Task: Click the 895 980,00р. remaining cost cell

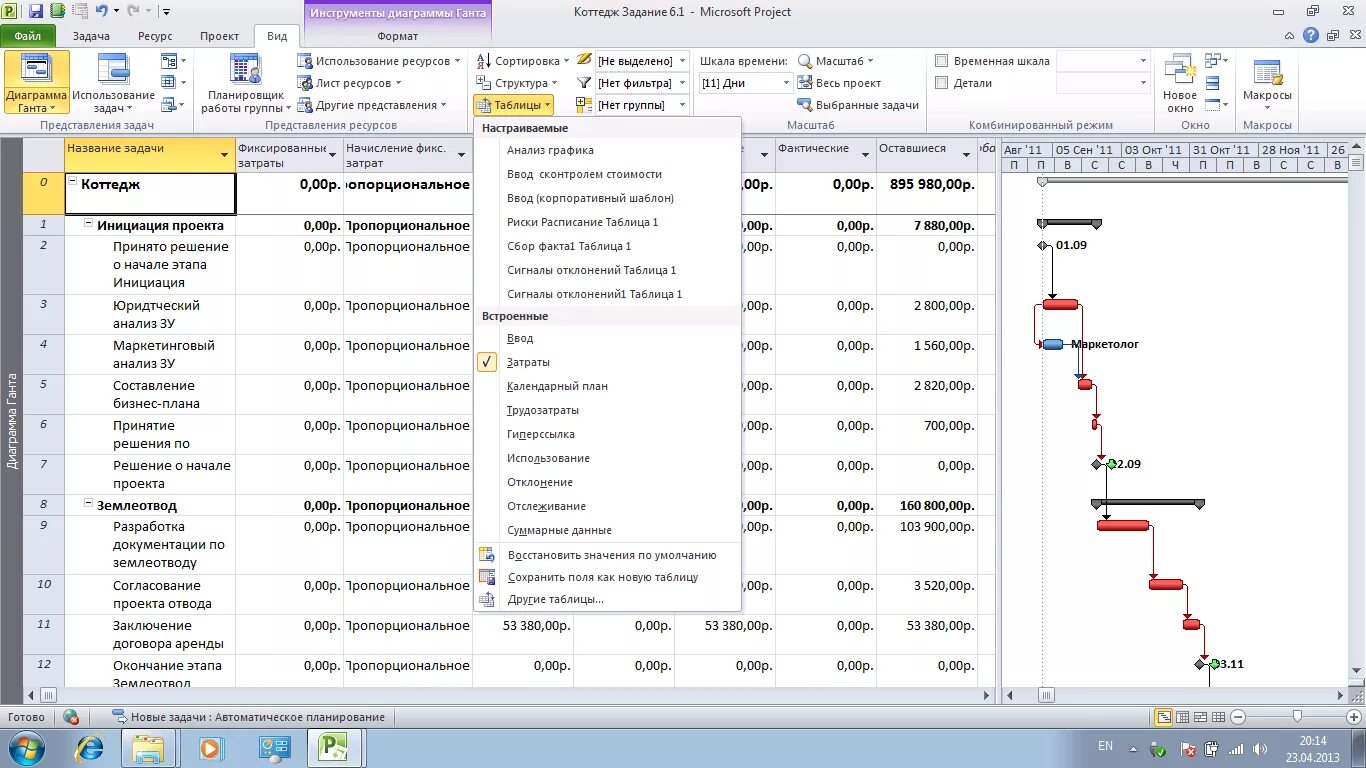Action: click(x=927, y=194)
